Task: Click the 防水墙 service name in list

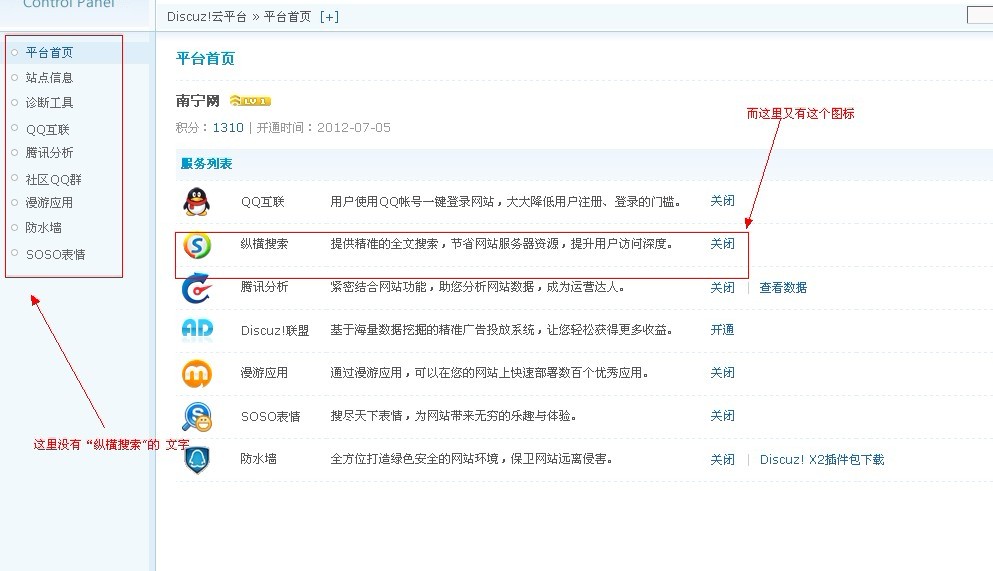Action: [258, 459]
